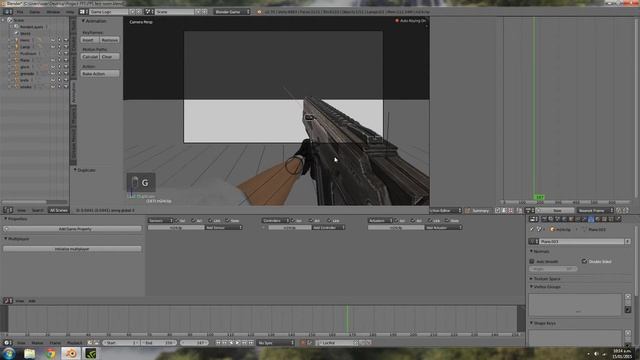Click the Bake Action button
The width and height of the screenshot is (640, 360).
pyautogui.click(x=100, y=74)
